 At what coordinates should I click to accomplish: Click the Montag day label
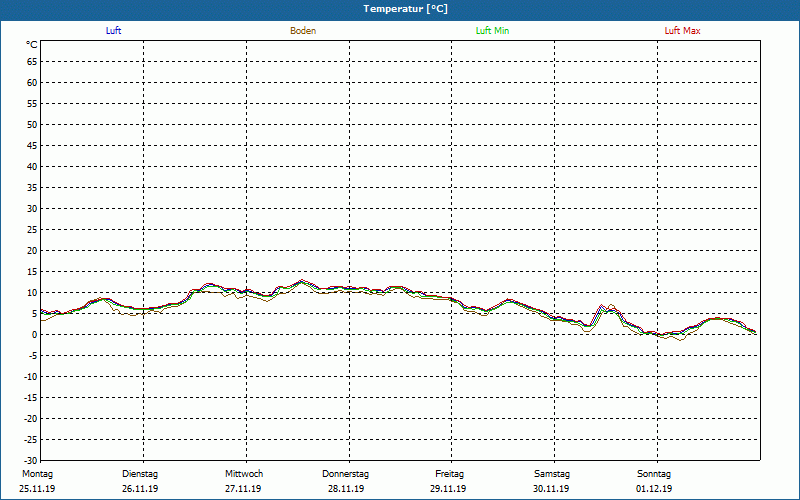click(x=37, y=474)
